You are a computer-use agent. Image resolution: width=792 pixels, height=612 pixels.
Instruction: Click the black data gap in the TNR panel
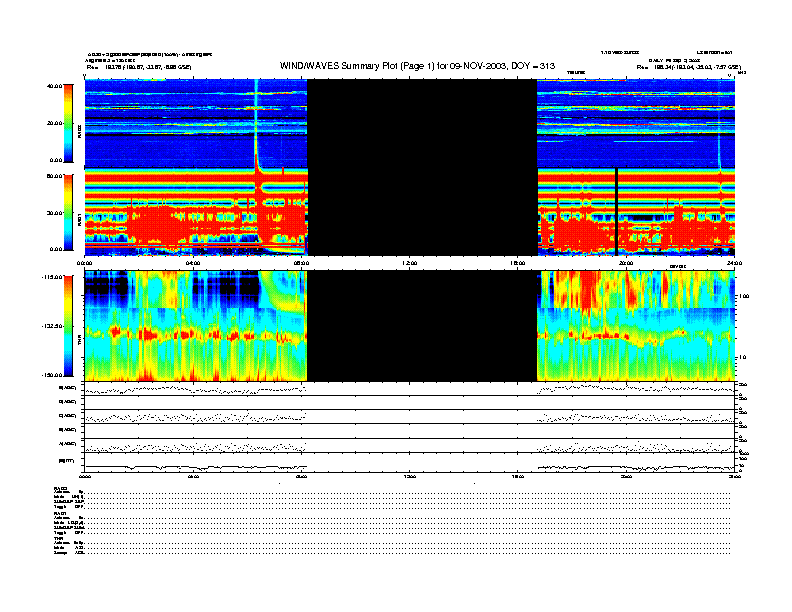coord(422,326)
